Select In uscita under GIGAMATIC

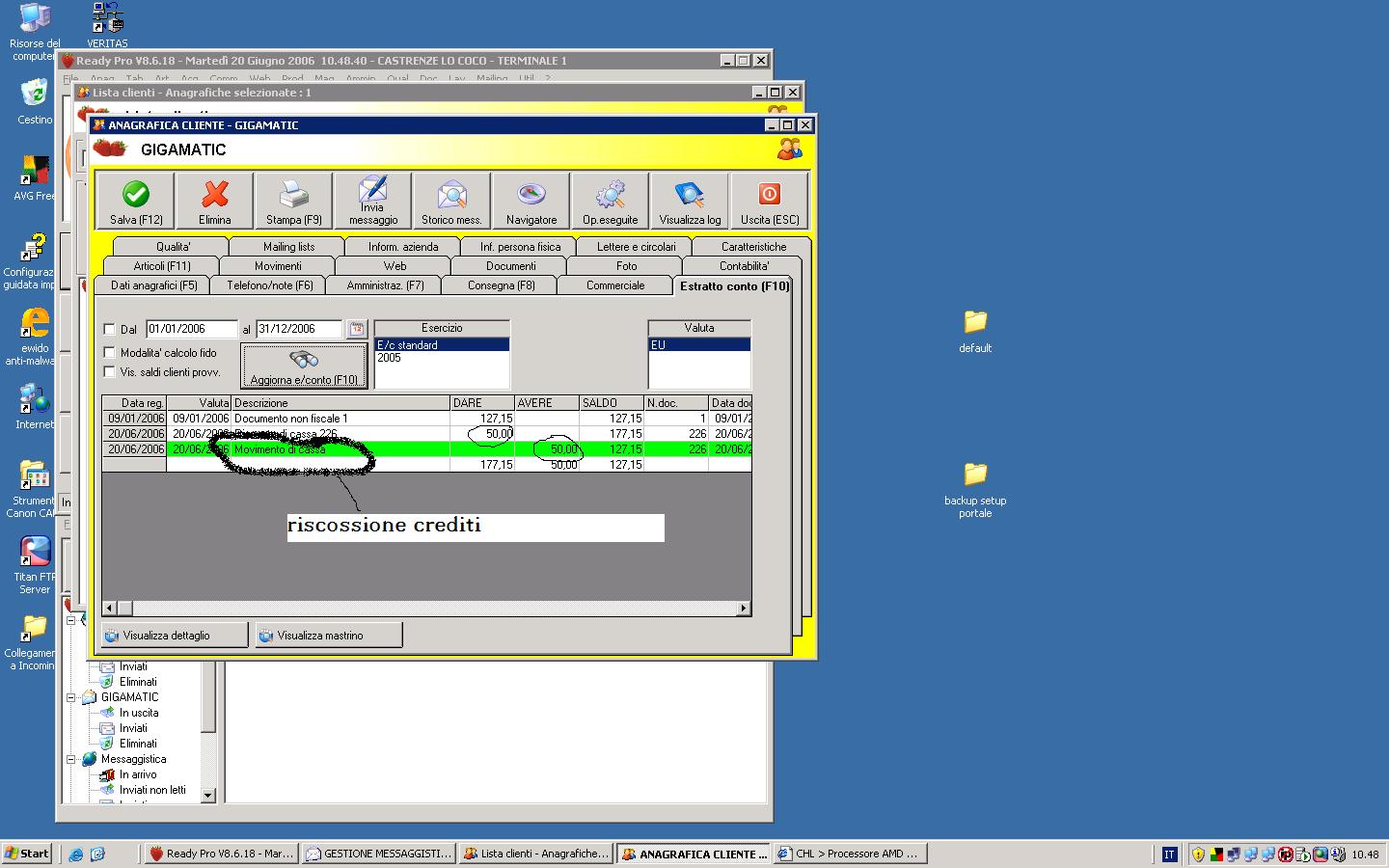tap(139, 713)
